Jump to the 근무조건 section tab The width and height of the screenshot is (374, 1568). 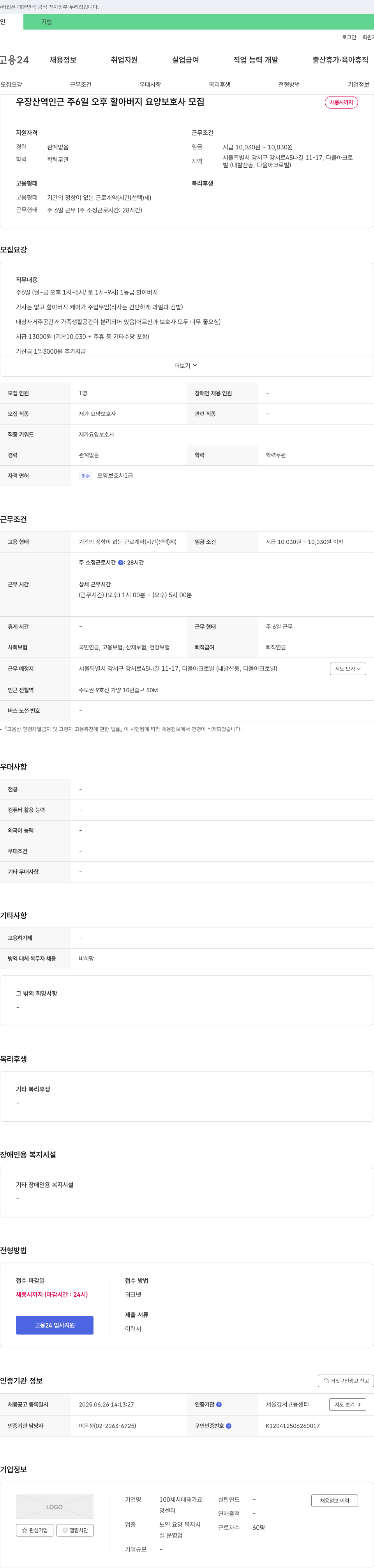pyautogui.click(x=80, y=84)
